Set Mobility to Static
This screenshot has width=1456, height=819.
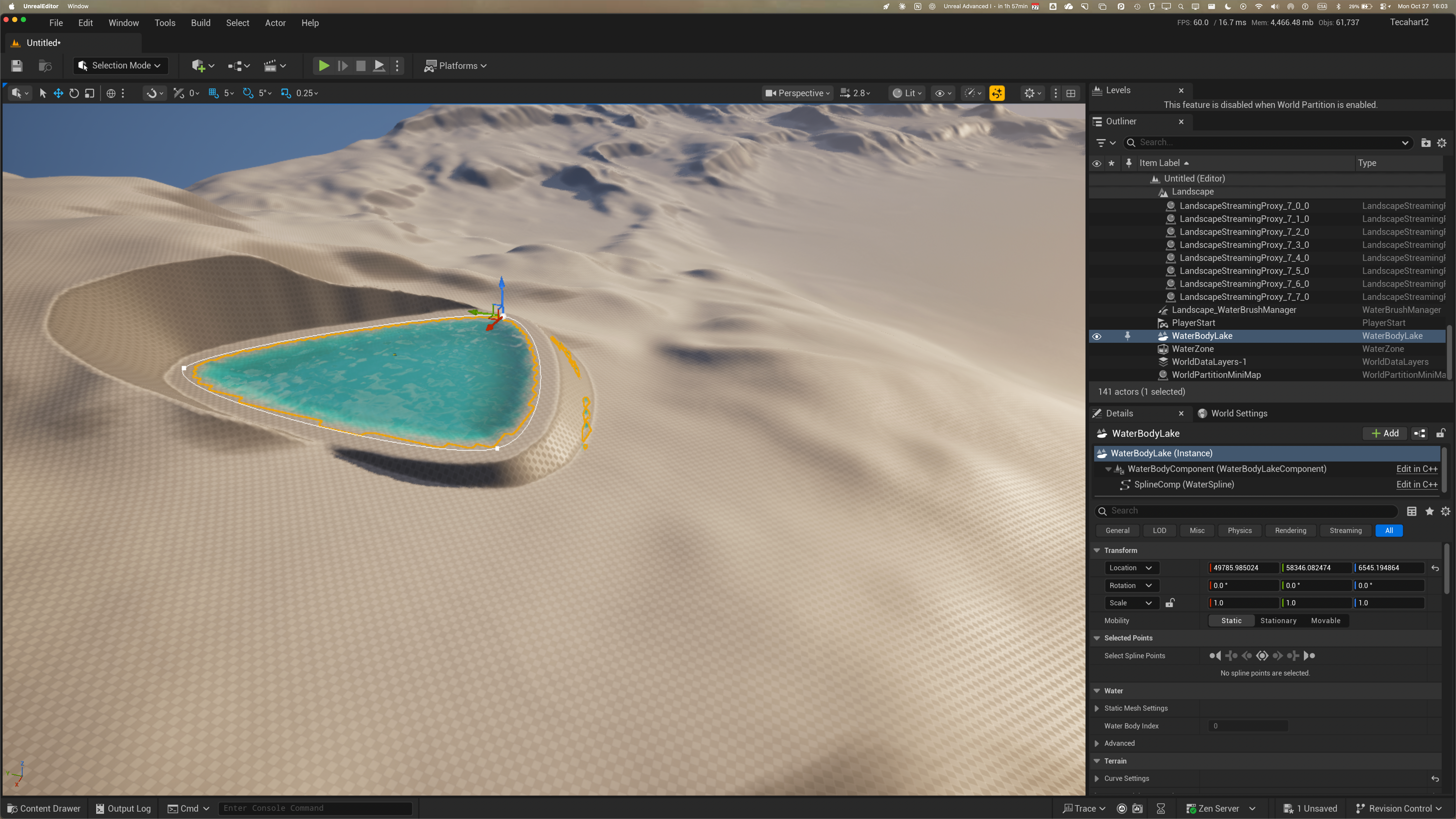(x=1232, y=621)
